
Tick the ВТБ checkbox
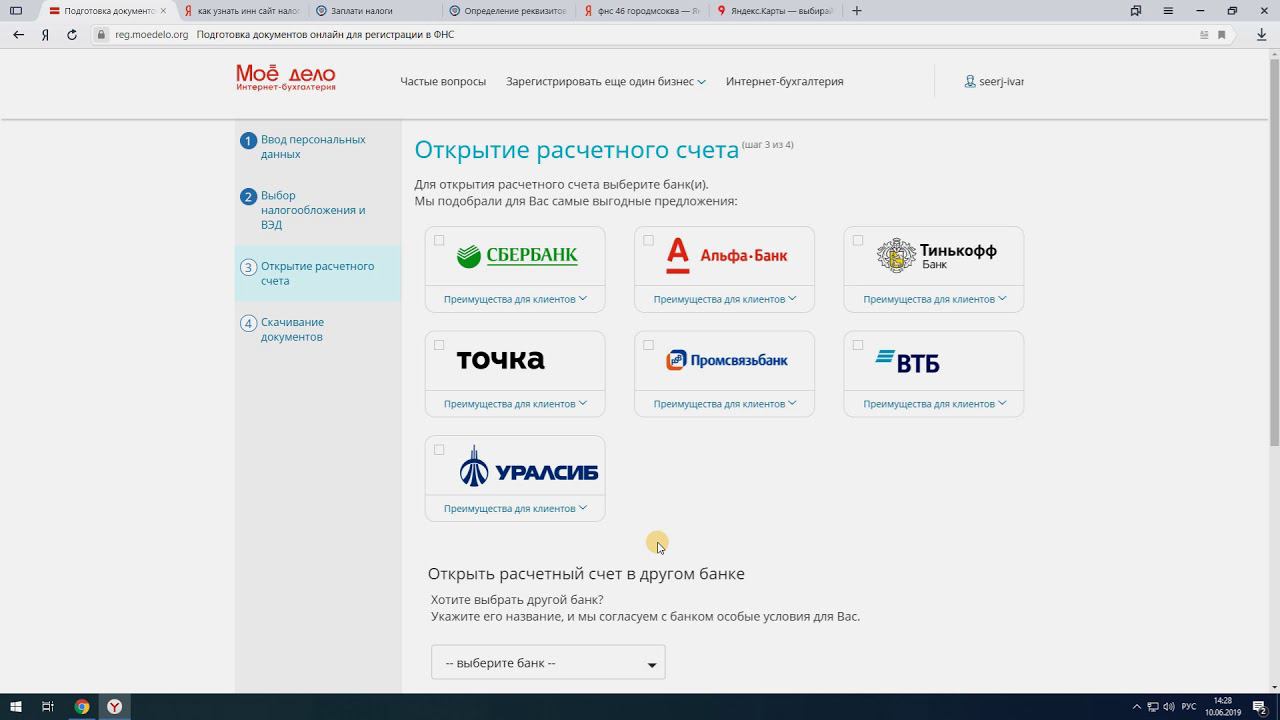(x=858, y=345)
